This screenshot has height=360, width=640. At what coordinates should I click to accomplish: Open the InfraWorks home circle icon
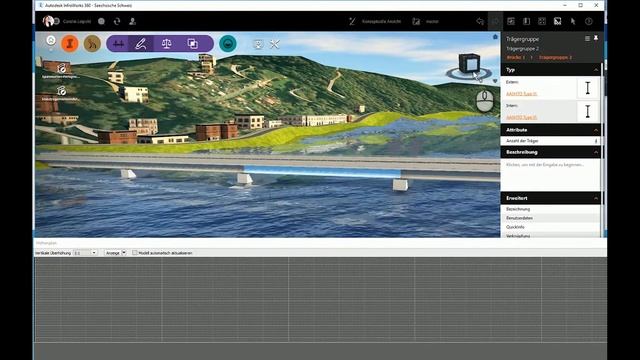[51, 41]
